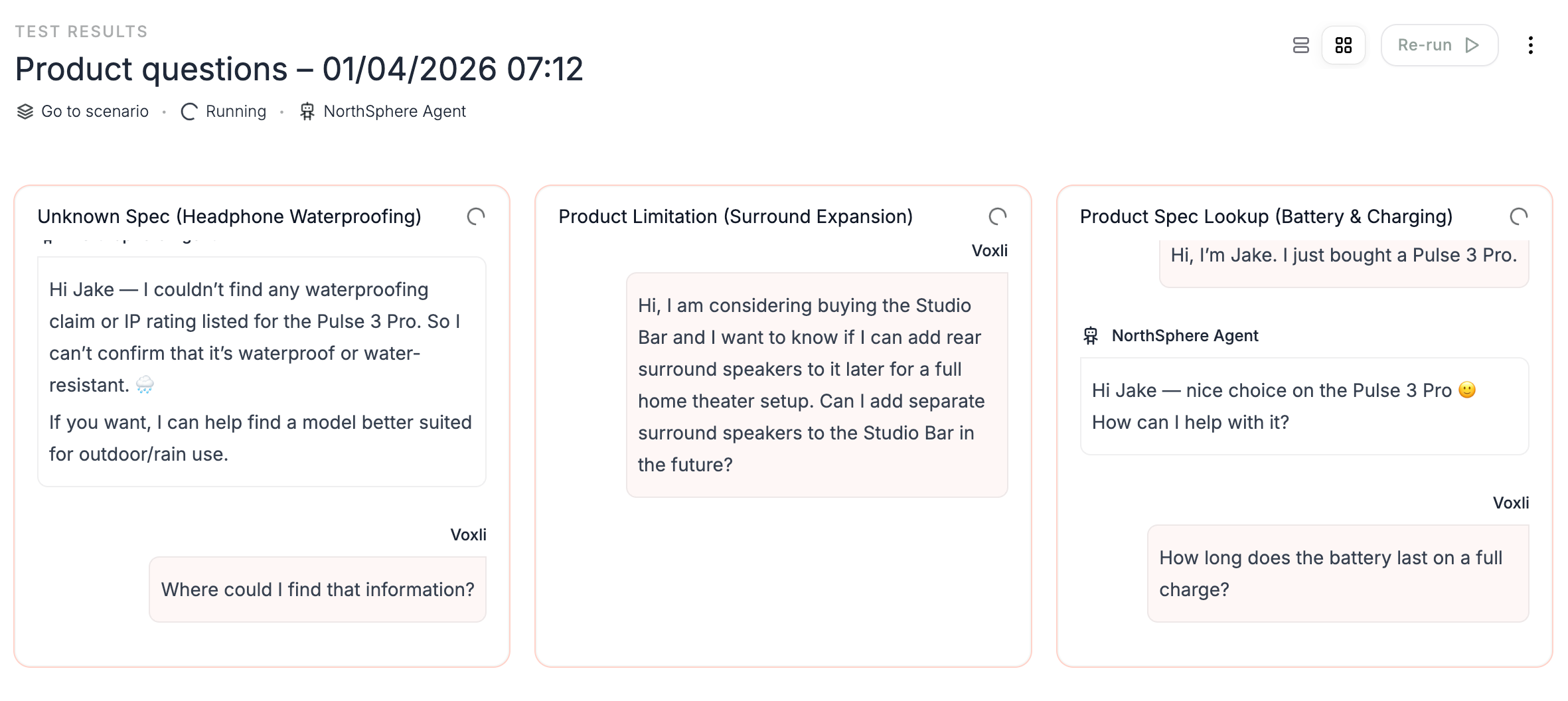The width and height of the screenshot is (1568, 701).
Task: Click the play triangle icon in Re-run
Action: 1472,45
